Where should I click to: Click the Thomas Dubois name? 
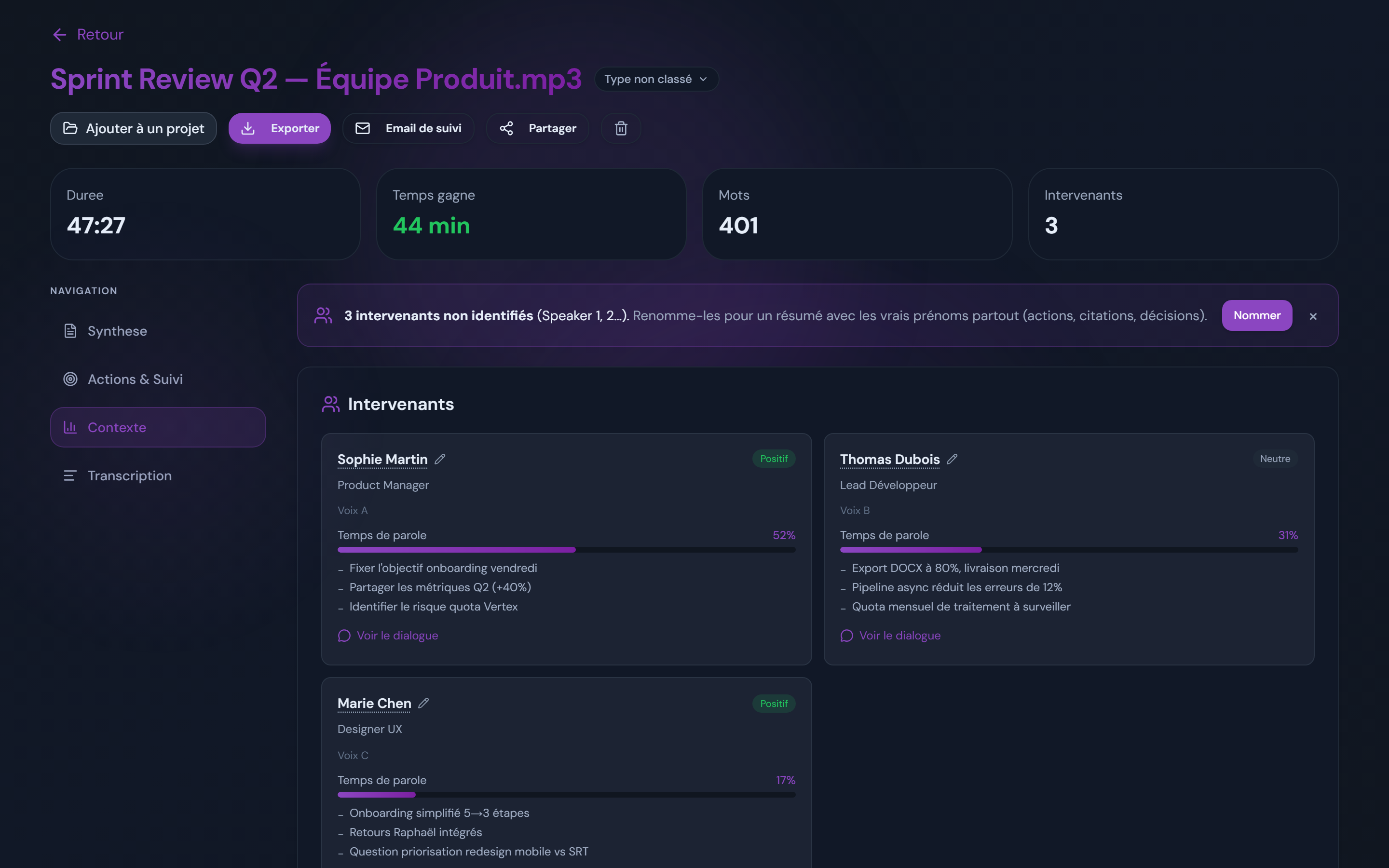pos(890,459)
